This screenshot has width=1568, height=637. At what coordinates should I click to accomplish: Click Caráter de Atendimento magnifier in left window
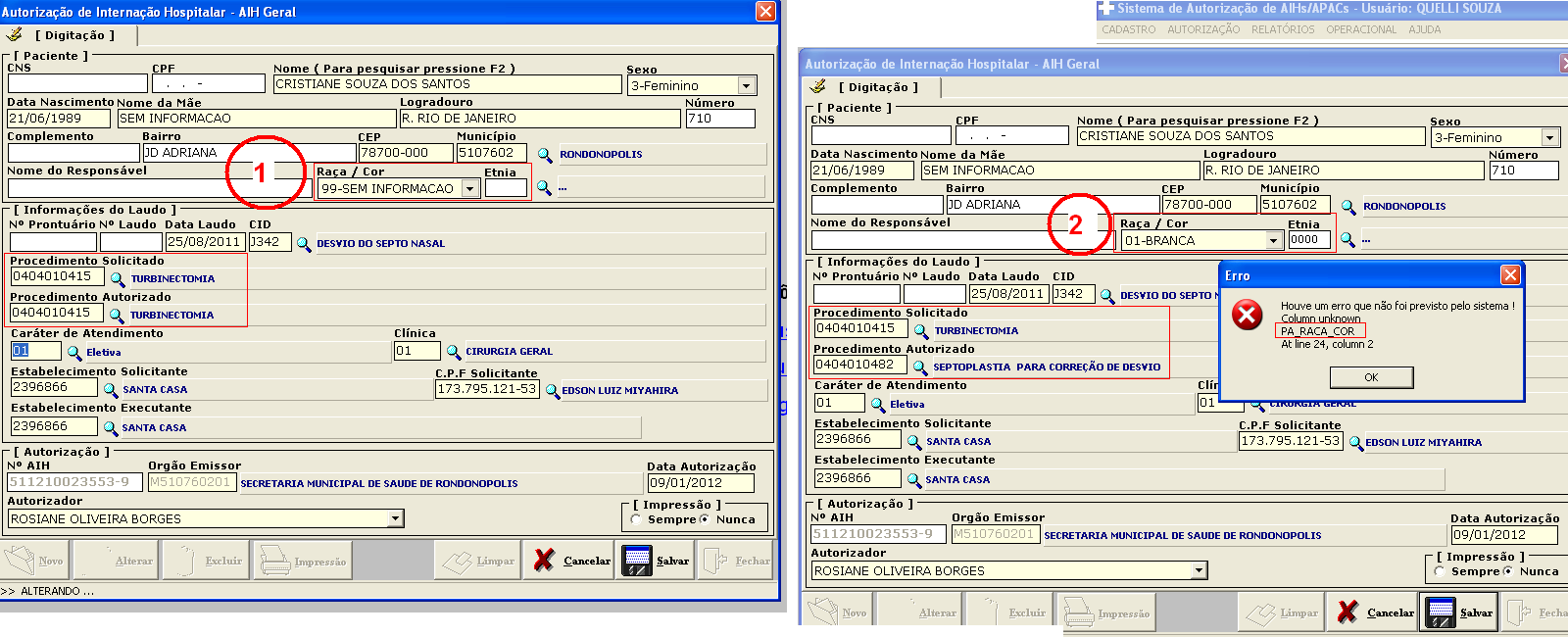[73, 352]
